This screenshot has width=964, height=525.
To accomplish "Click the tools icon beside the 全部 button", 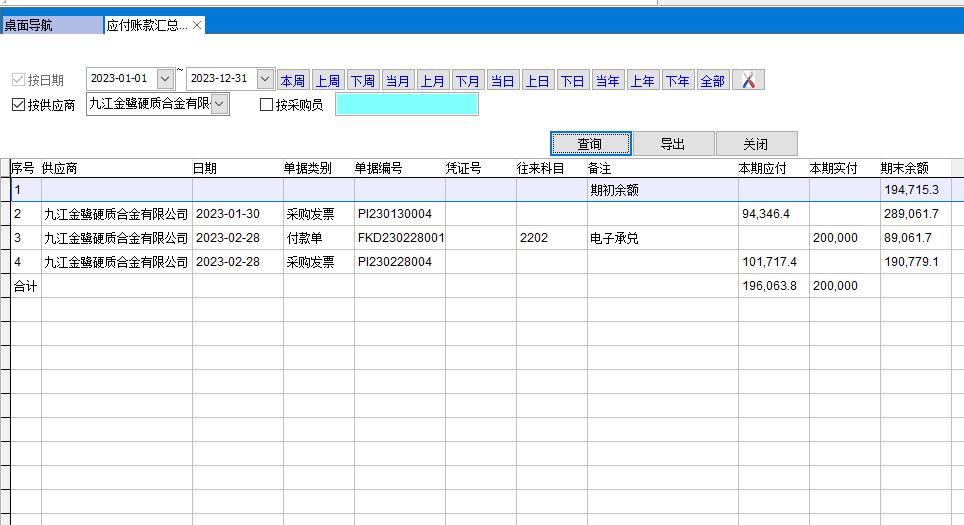I will coord(748,80).
